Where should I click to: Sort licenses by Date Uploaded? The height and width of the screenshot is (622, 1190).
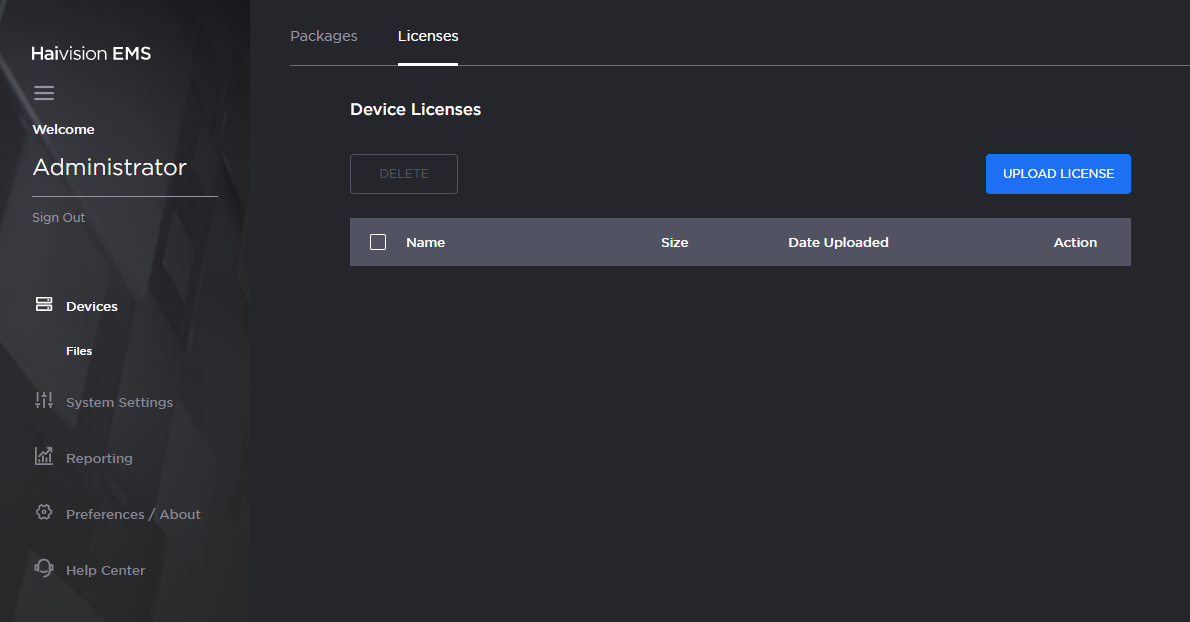838,241
